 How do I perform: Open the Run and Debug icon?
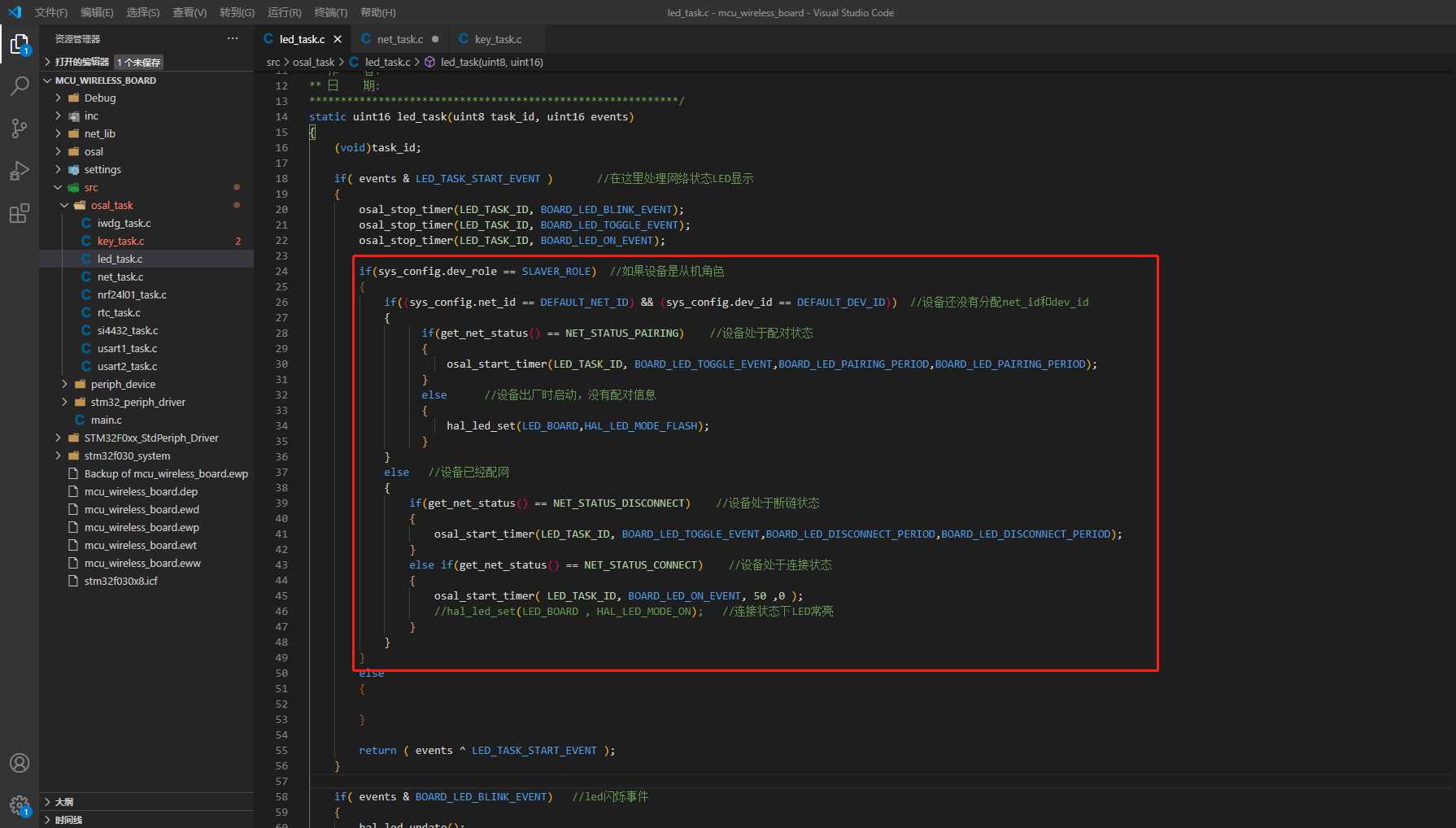coord(20,171)
